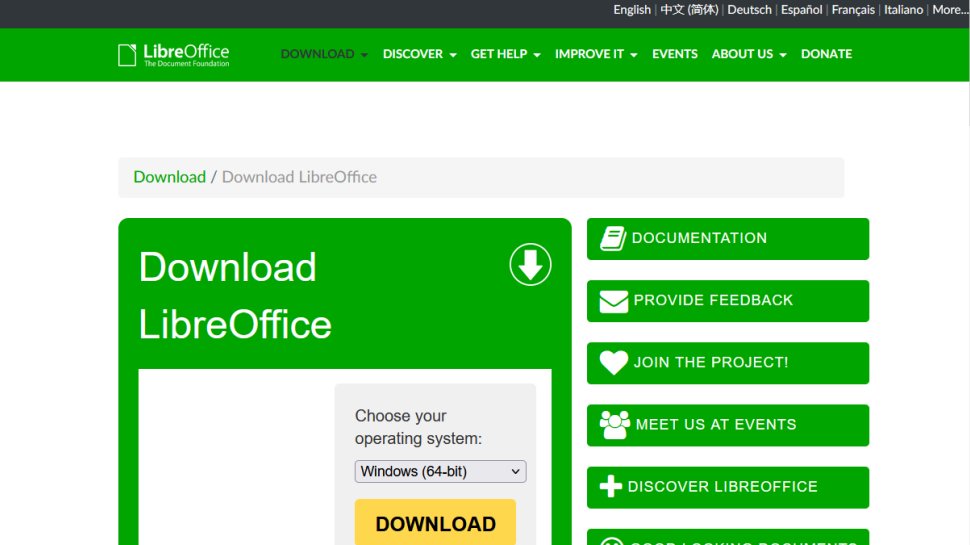Click the Provide Feedback envelope icon
970x545 pixels.
(614, 301)
